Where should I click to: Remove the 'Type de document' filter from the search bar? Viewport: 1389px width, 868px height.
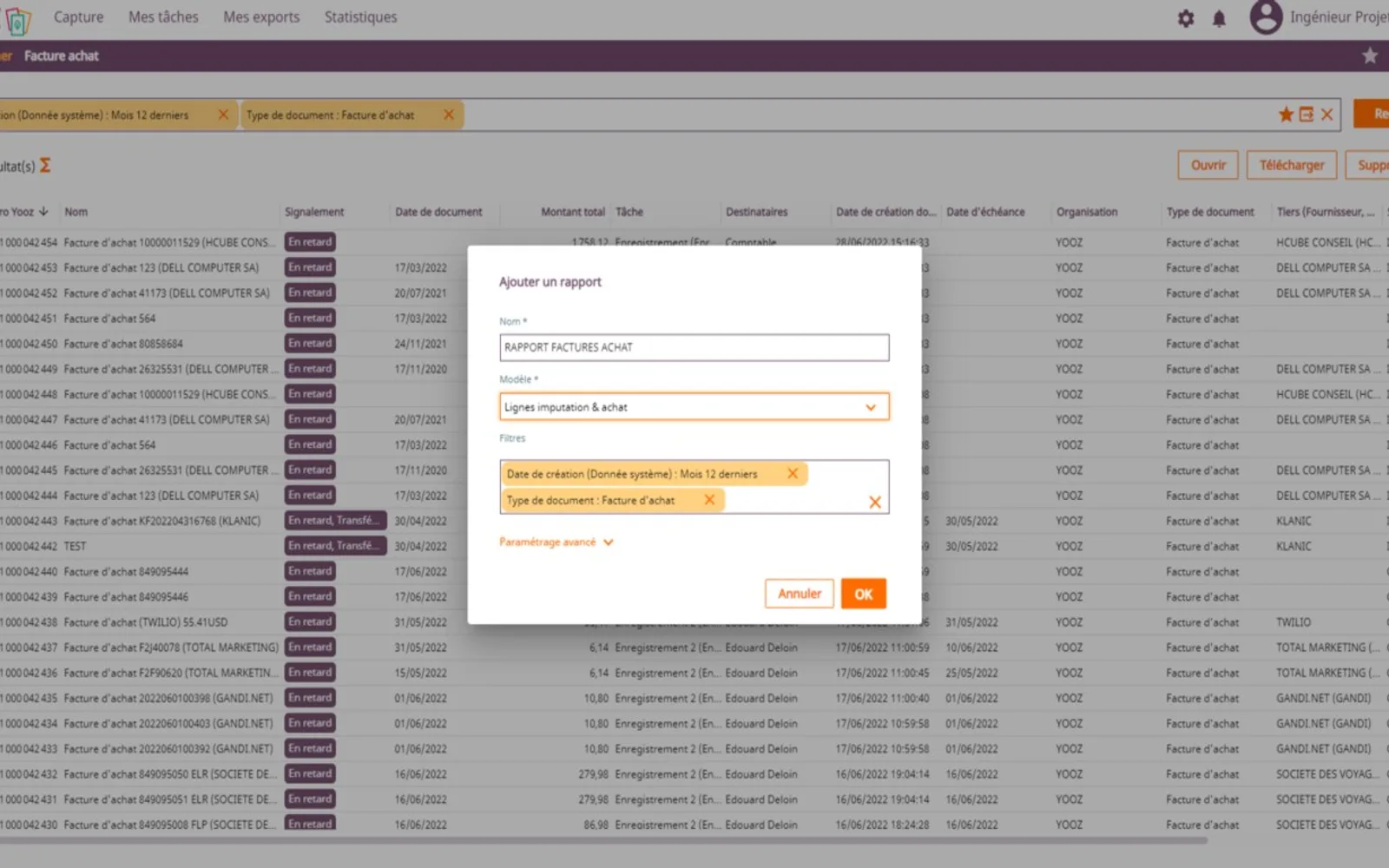coord(449,115)
